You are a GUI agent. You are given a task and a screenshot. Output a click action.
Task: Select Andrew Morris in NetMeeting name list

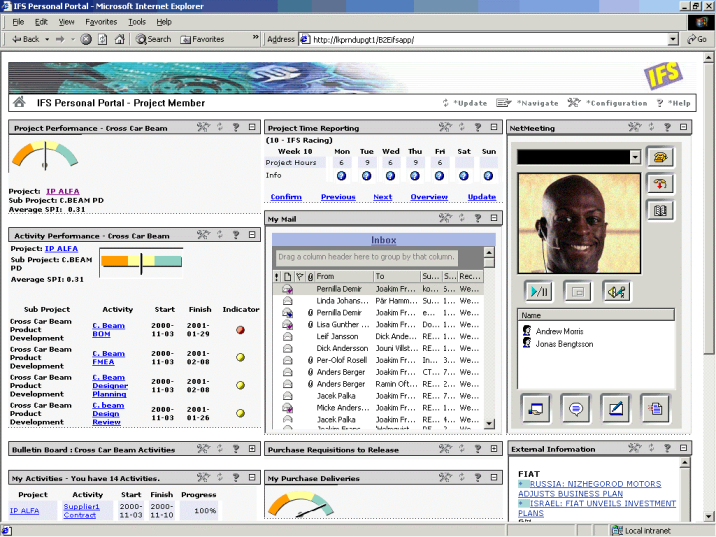(x=559, y=331)
